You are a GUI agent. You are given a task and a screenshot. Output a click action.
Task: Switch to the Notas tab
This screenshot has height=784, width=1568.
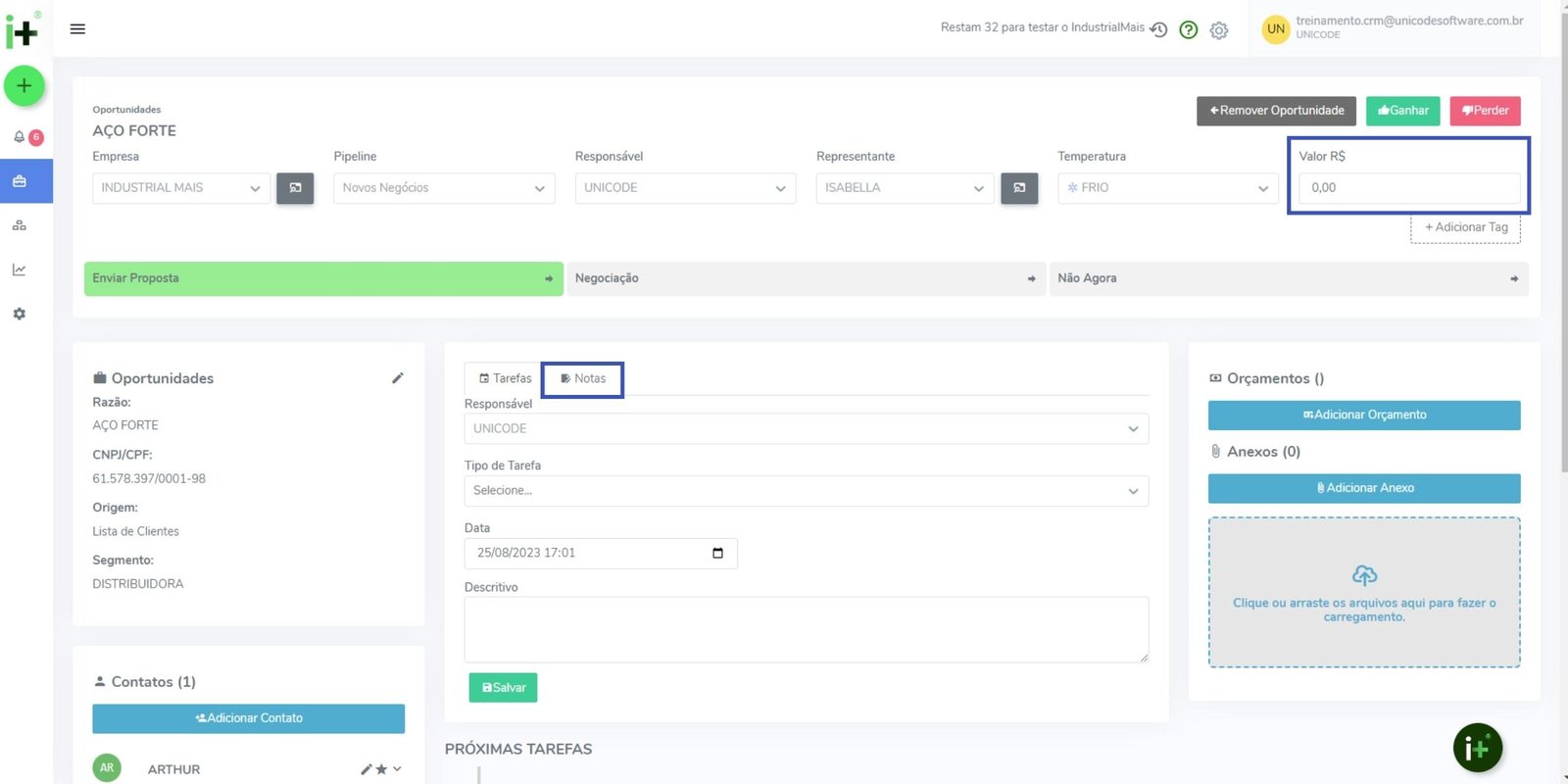click(583, 378)
